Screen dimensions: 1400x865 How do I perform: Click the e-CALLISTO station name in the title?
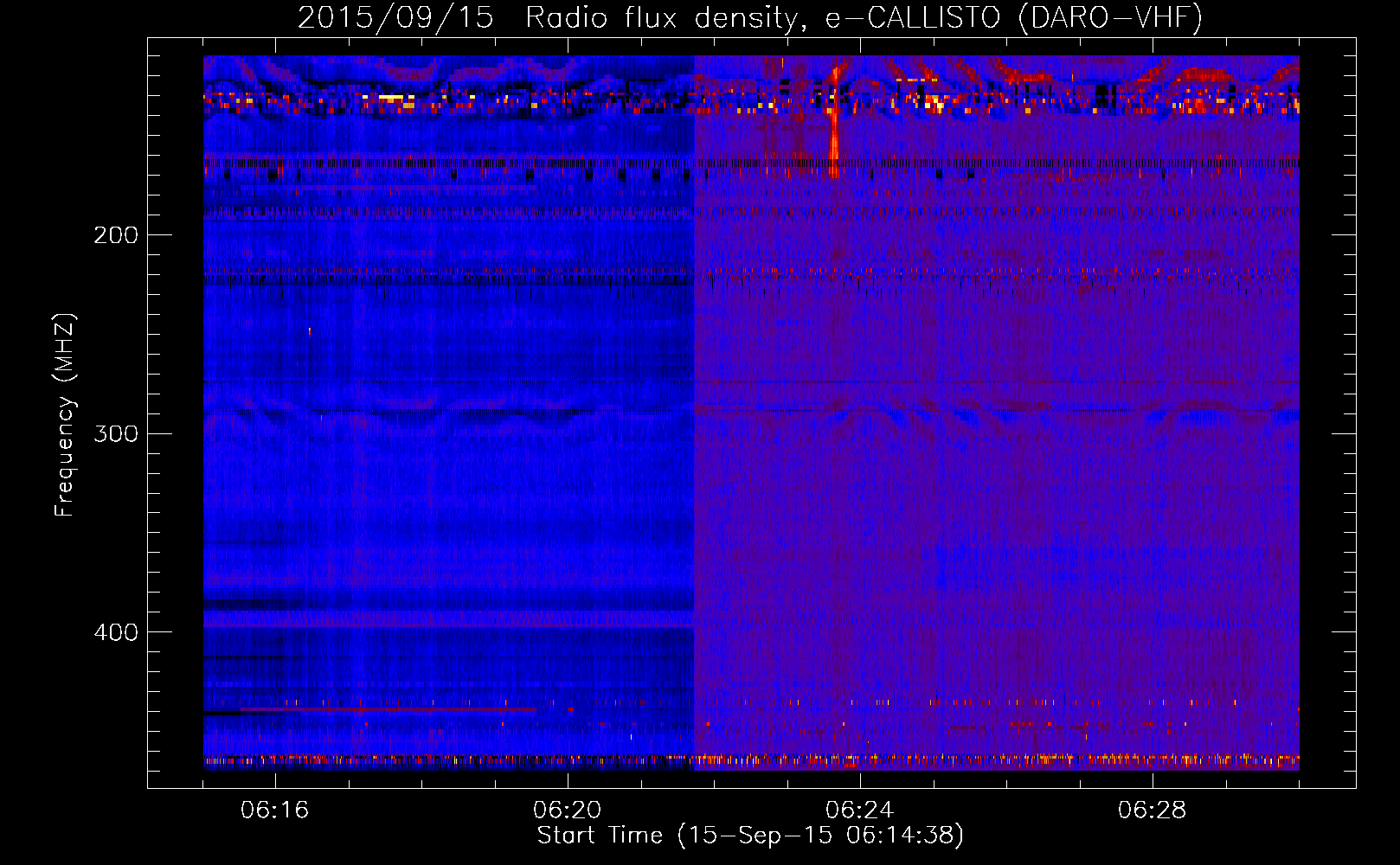click(x=915, y=17)
